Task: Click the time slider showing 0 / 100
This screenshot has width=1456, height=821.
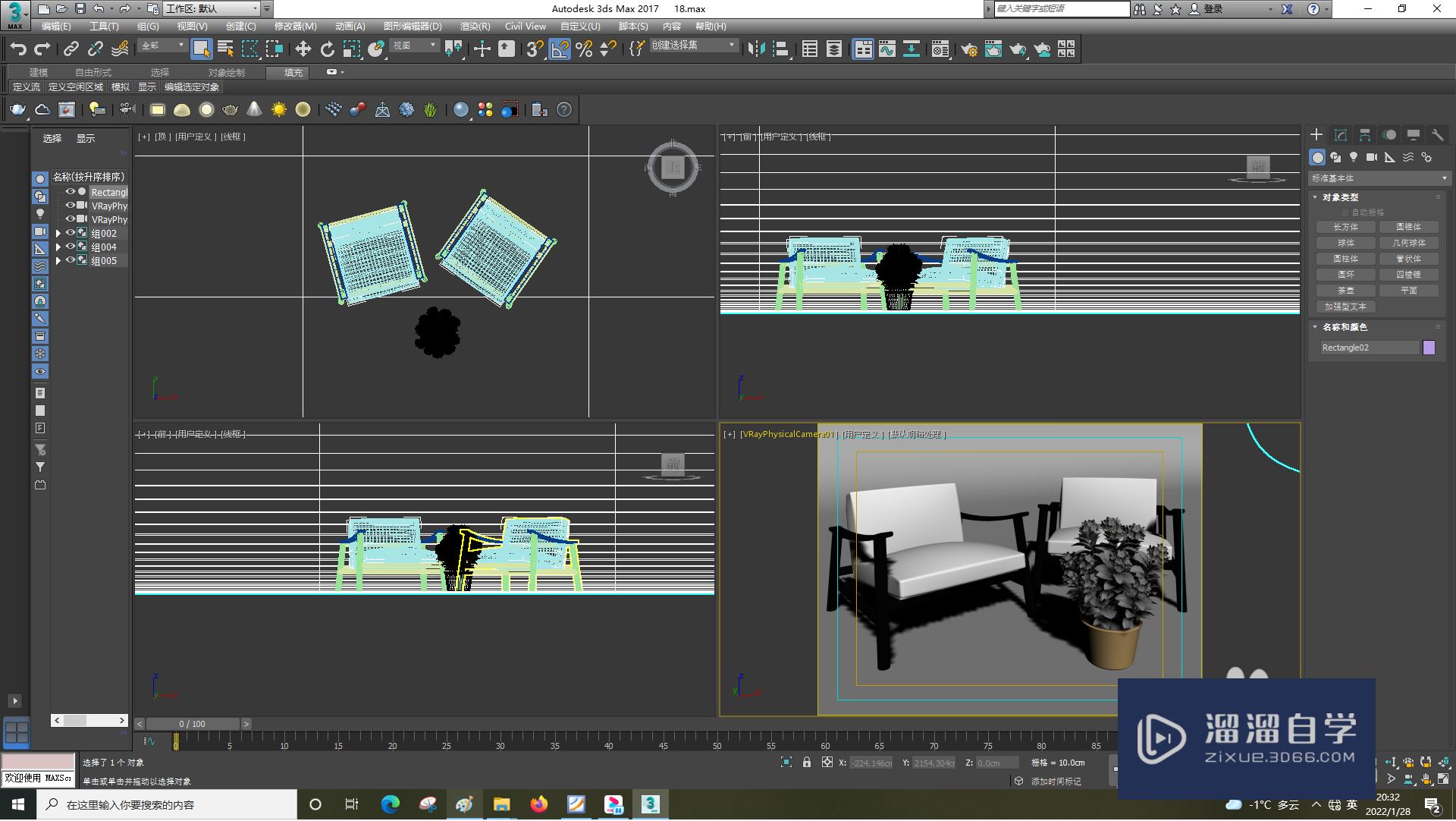Action: 193,724
